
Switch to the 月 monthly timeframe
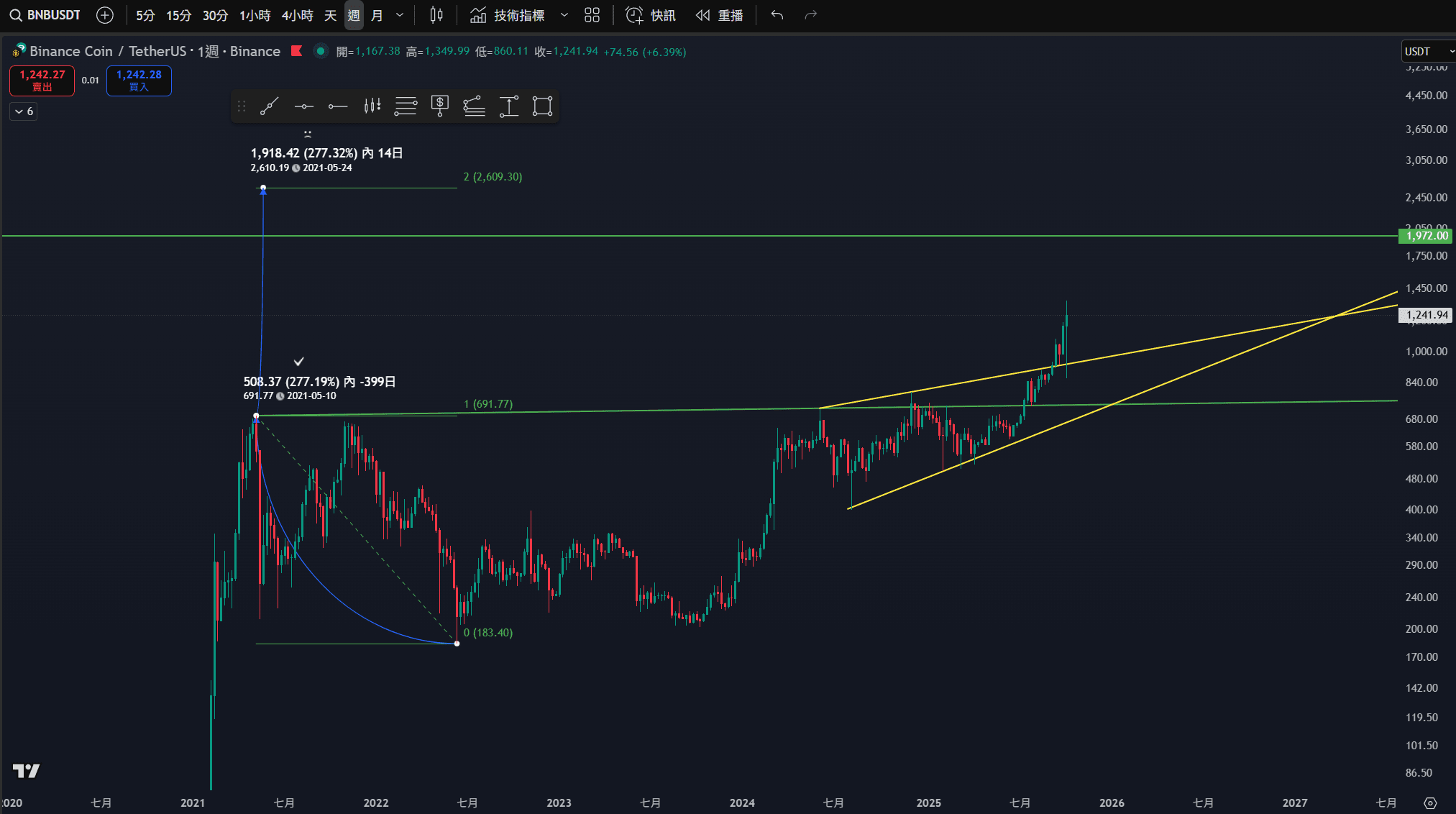[377, 15]
